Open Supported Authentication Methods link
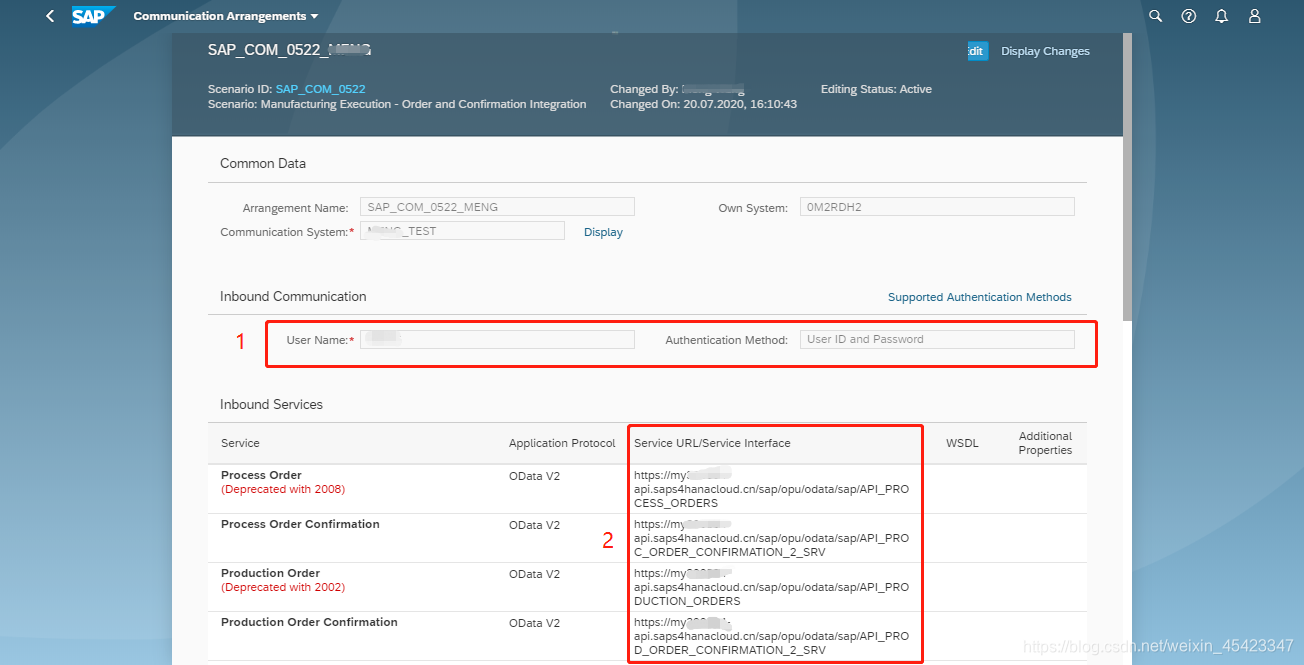1304x665 pixels. point(979,297)
